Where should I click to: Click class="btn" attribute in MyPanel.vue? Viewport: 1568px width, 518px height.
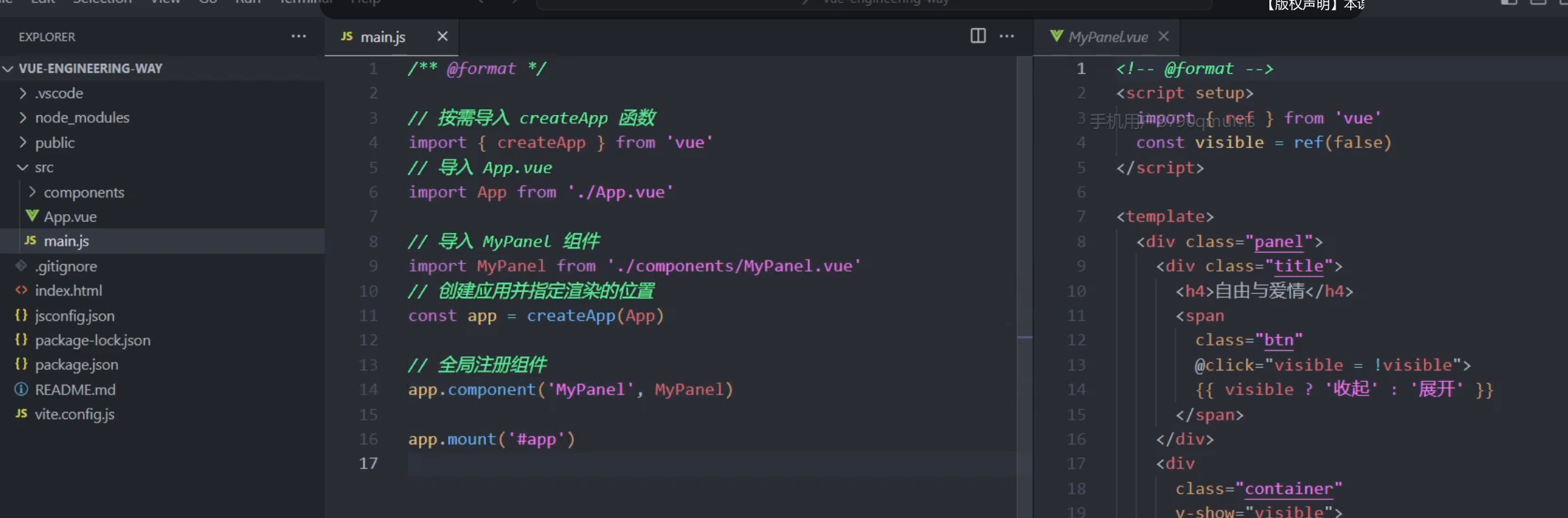point(1249,340)
